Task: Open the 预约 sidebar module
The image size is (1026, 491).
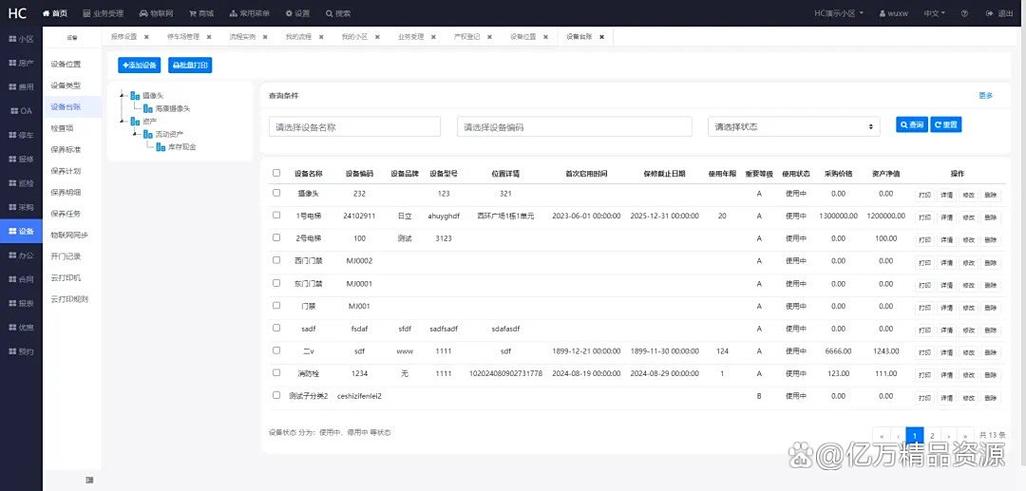Action: click(21, 352)
